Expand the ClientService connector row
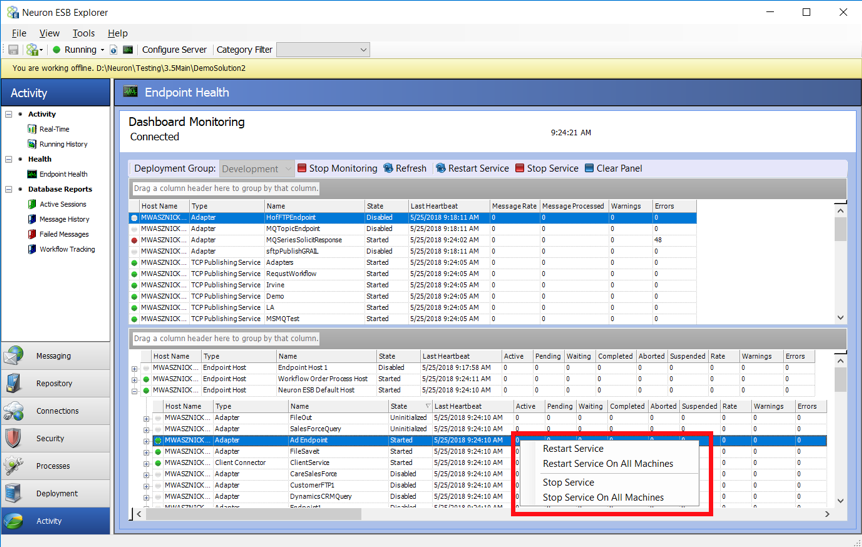 click(146, 463)
